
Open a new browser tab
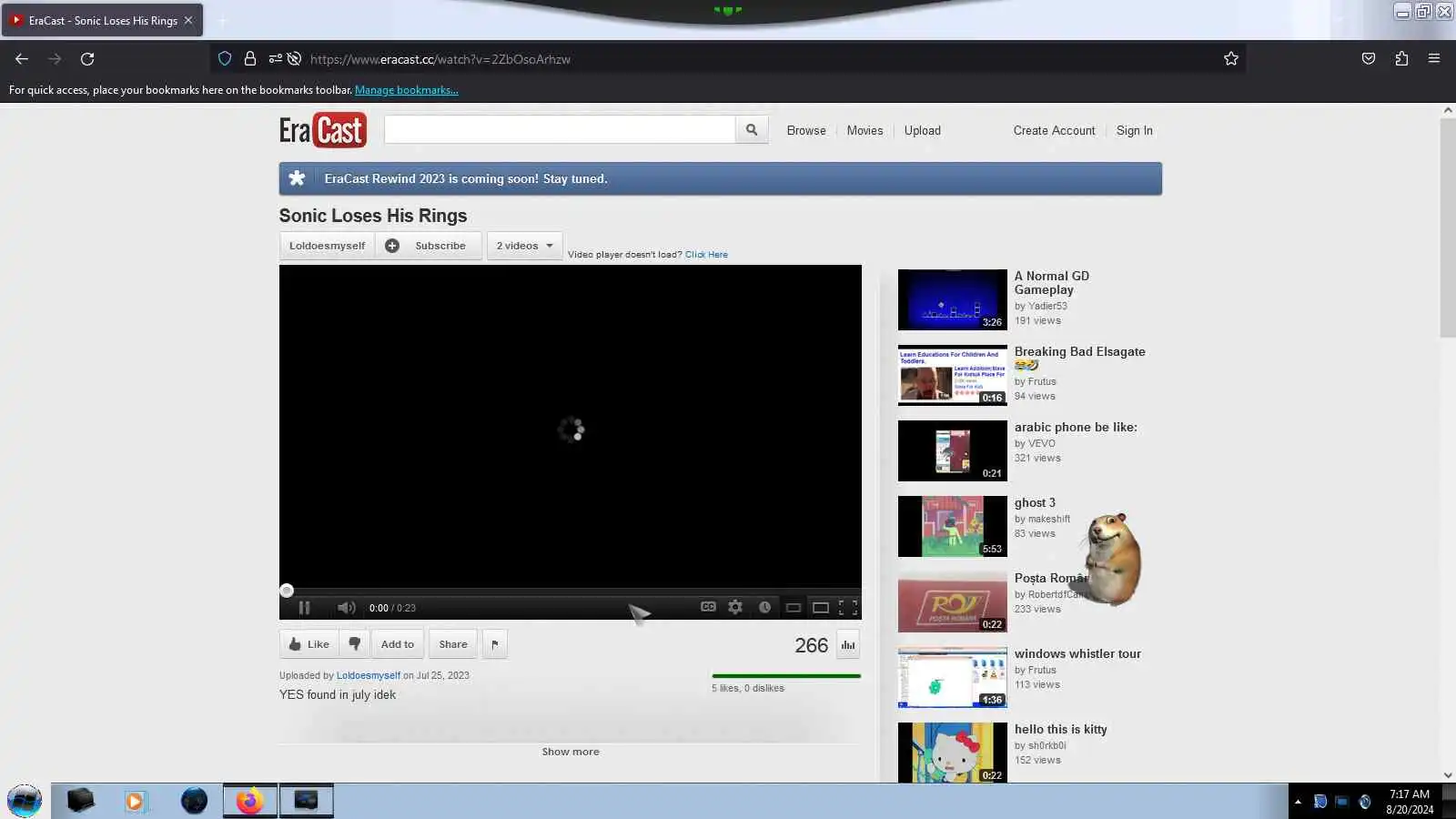click(x=222, y=20)
